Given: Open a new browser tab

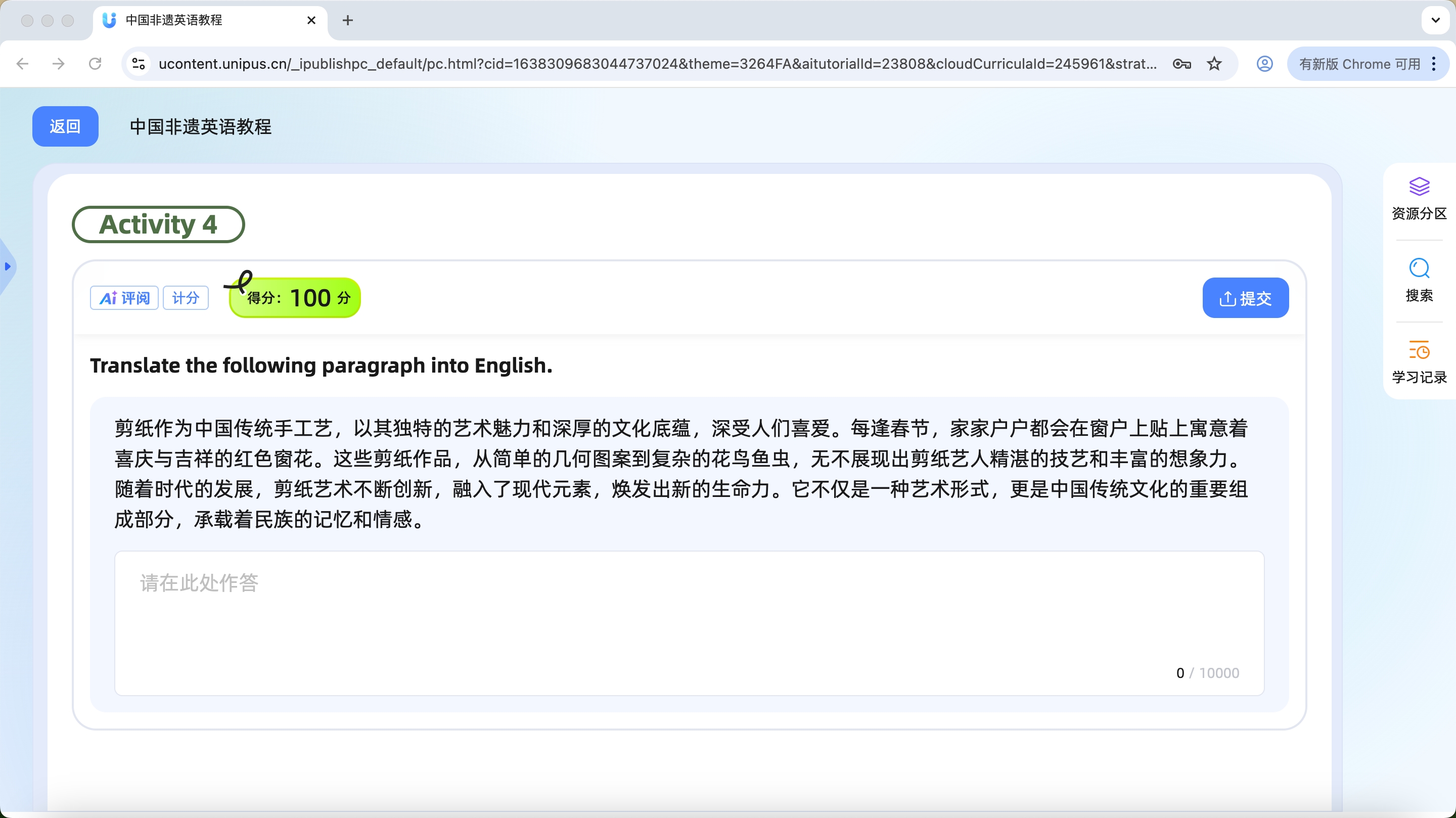Looking at the screenshot, I should 348,20.
